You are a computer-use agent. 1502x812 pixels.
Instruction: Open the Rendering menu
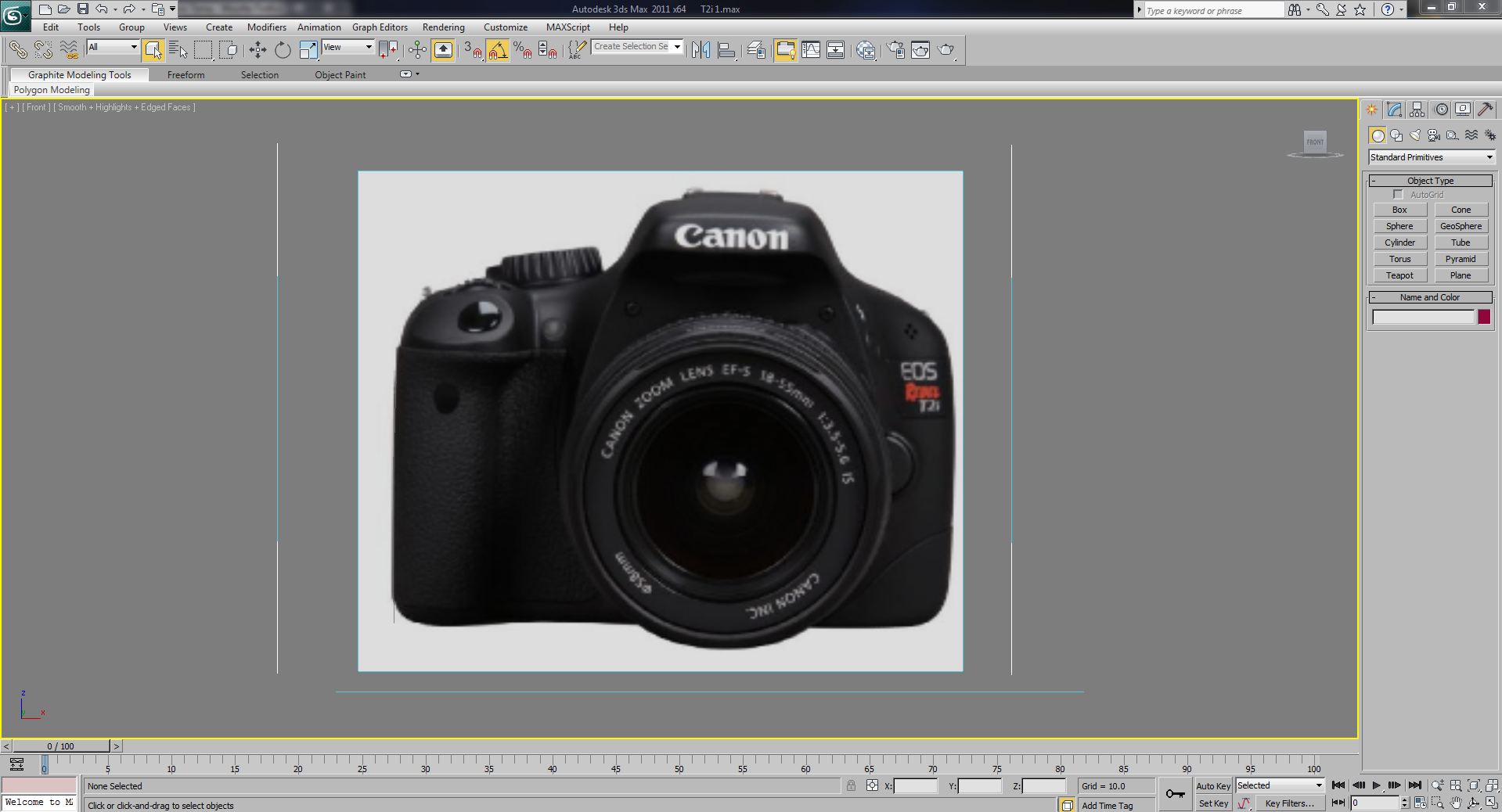(x=444, y=27)
